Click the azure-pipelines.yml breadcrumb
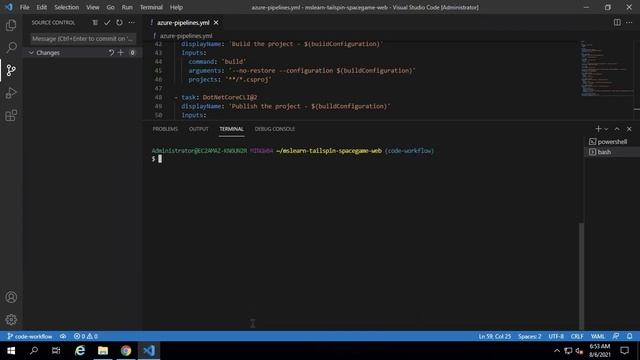640x360 pixels. point(186,36)
